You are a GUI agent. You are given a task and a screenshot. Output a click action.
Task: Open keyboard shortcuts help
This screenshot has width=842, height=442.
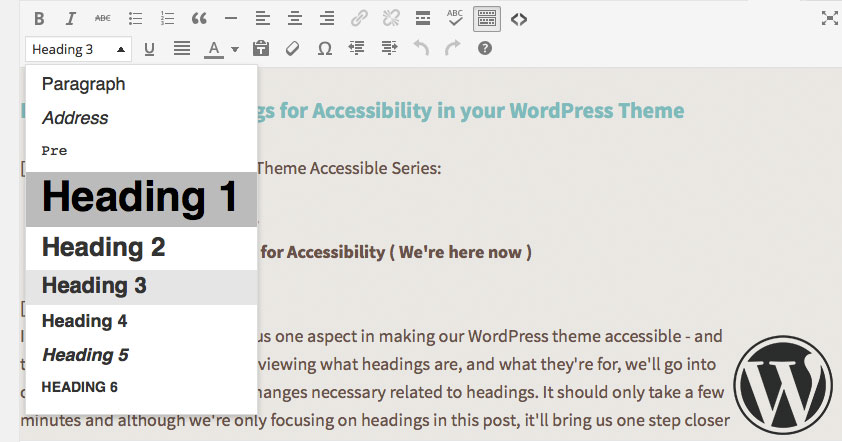[x=485, y=48]
